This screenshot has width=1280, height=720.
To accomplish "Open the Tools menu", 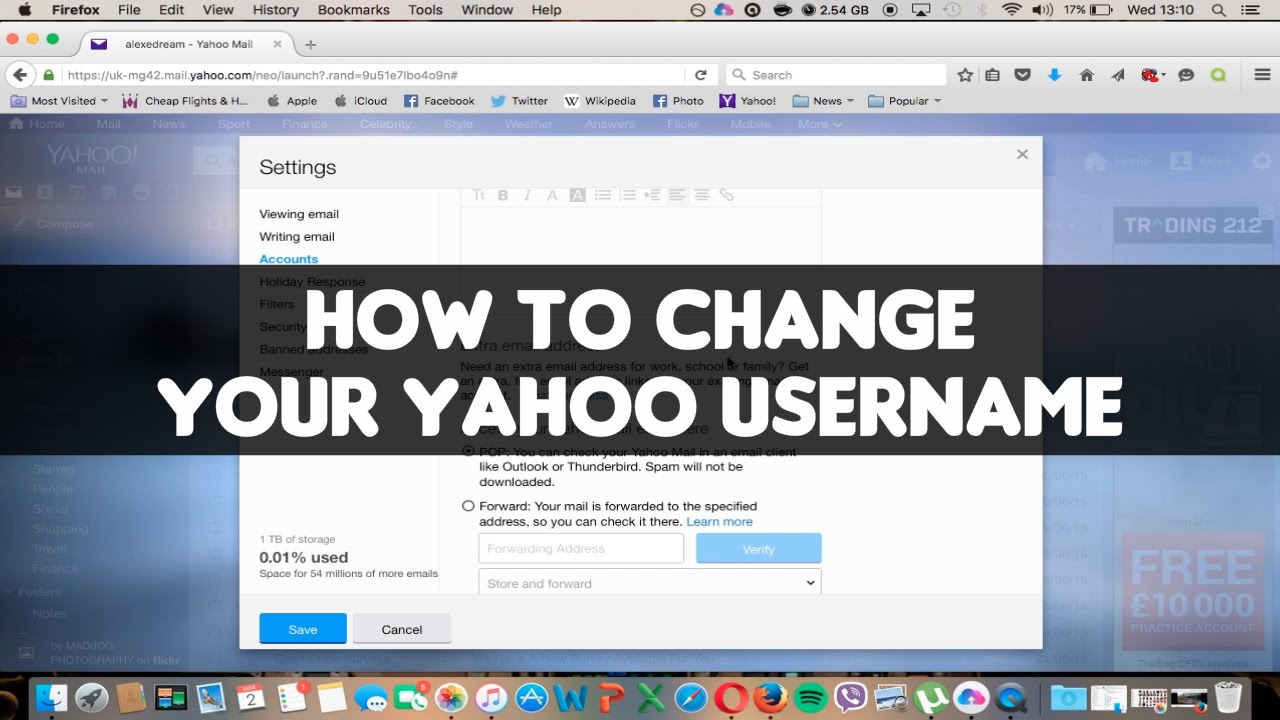I will [425, 10].
